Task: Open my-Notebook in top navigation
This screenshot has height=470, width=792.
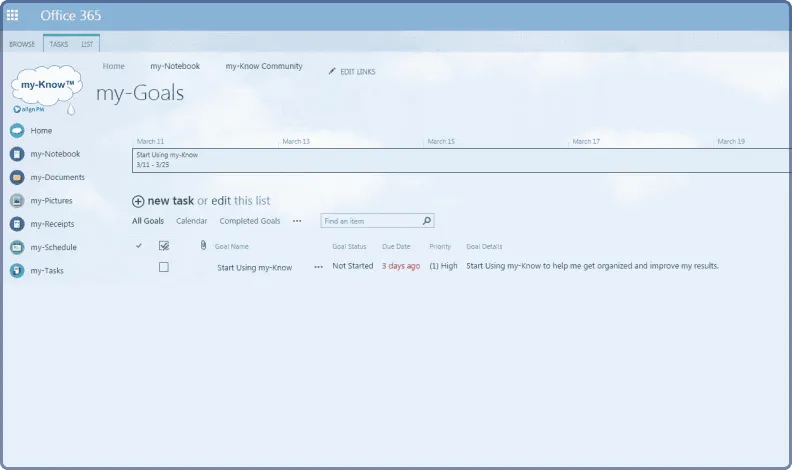Action: [x=175, y=66]
